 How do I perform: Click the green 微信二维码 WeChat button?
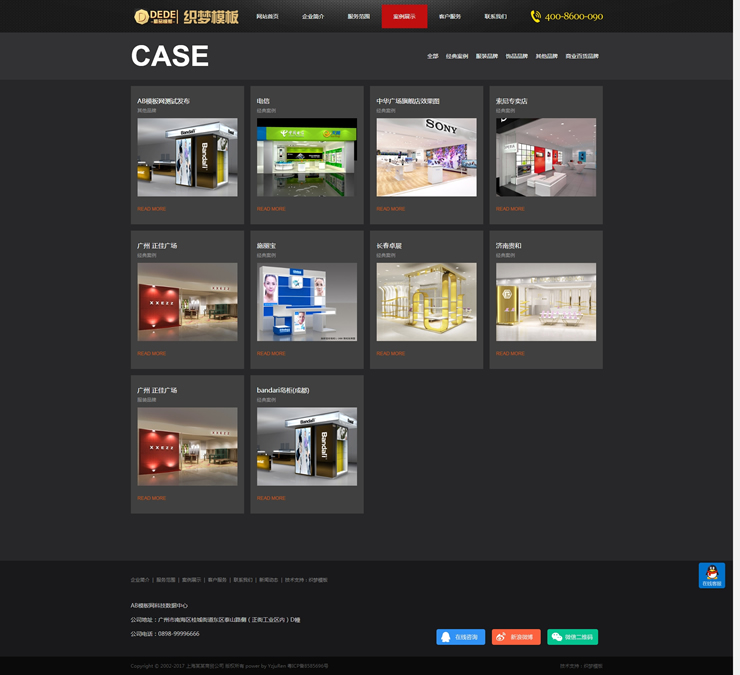572,637
